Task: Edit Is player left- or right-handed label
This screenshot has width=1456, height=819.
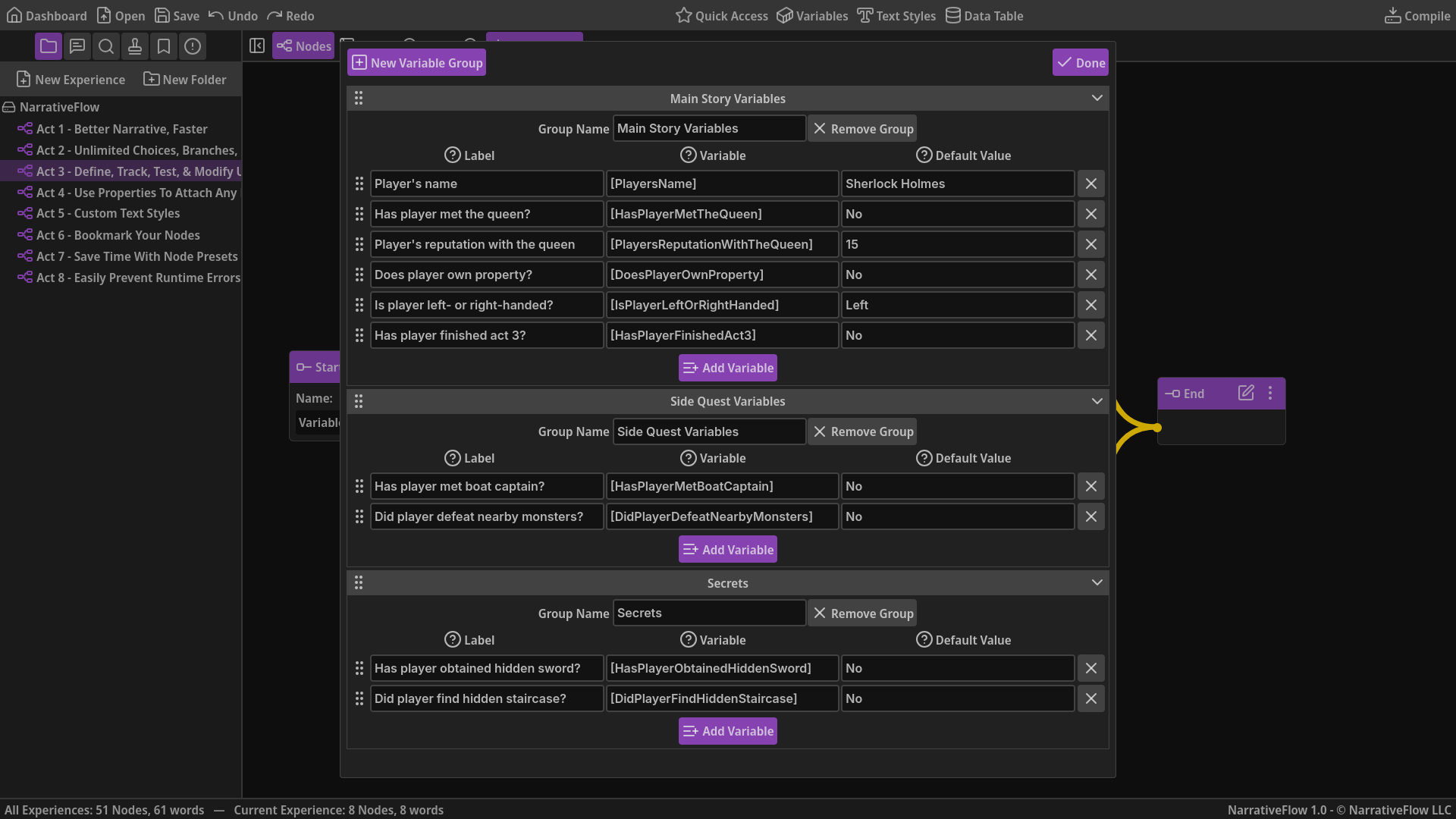Action: (487, 305)
